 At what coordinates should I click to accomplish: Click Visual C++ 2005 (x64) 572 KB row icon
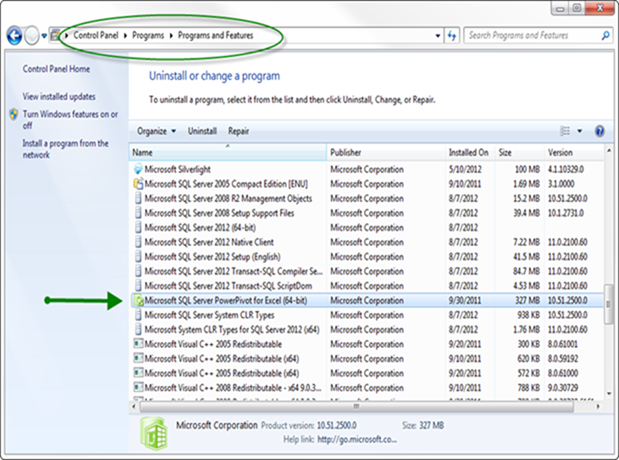(x=138, y=373)
